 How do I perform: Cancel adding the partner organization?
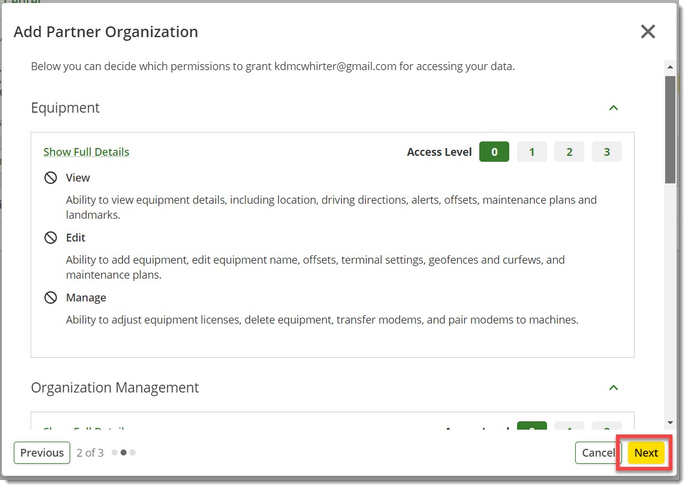[597, 453]
